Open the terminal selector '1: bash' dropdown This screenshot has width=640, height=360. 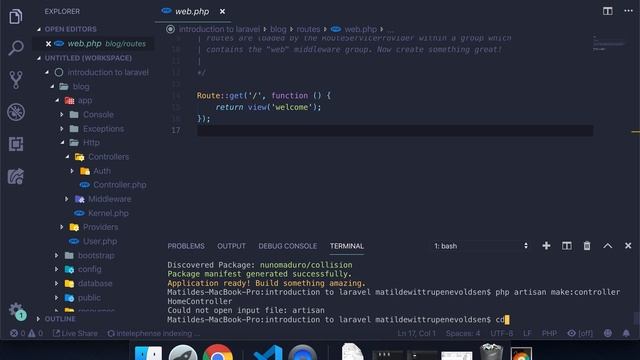(481, 246)
